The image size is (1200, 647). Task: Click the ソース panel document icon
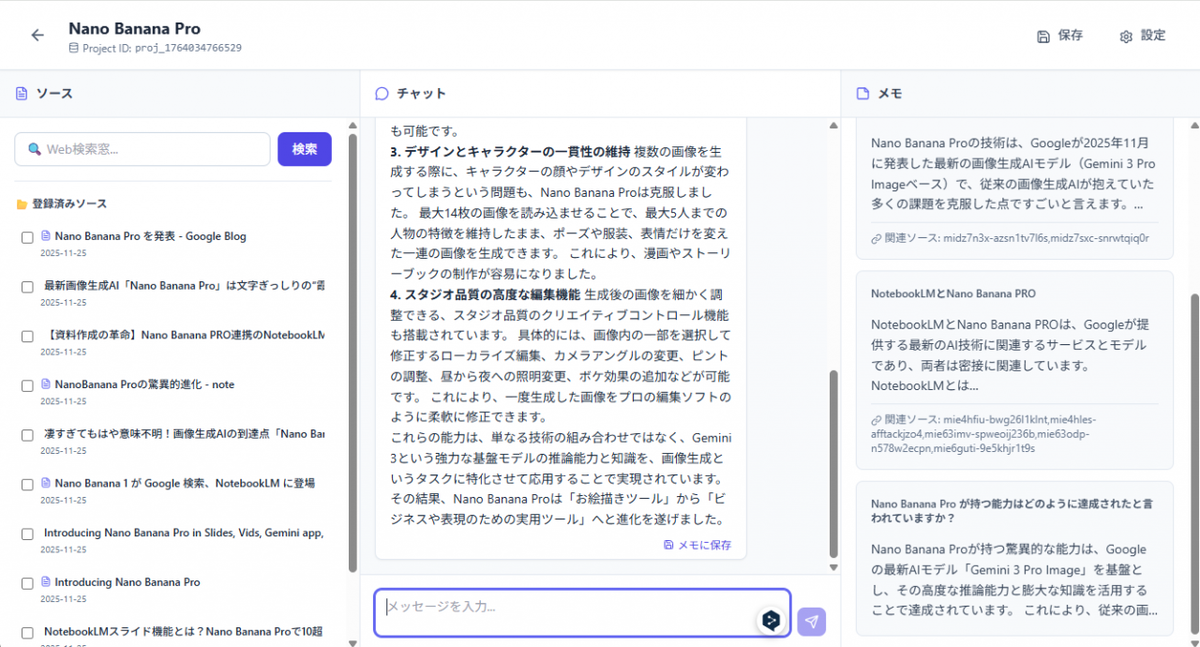(x=21, y=94)
